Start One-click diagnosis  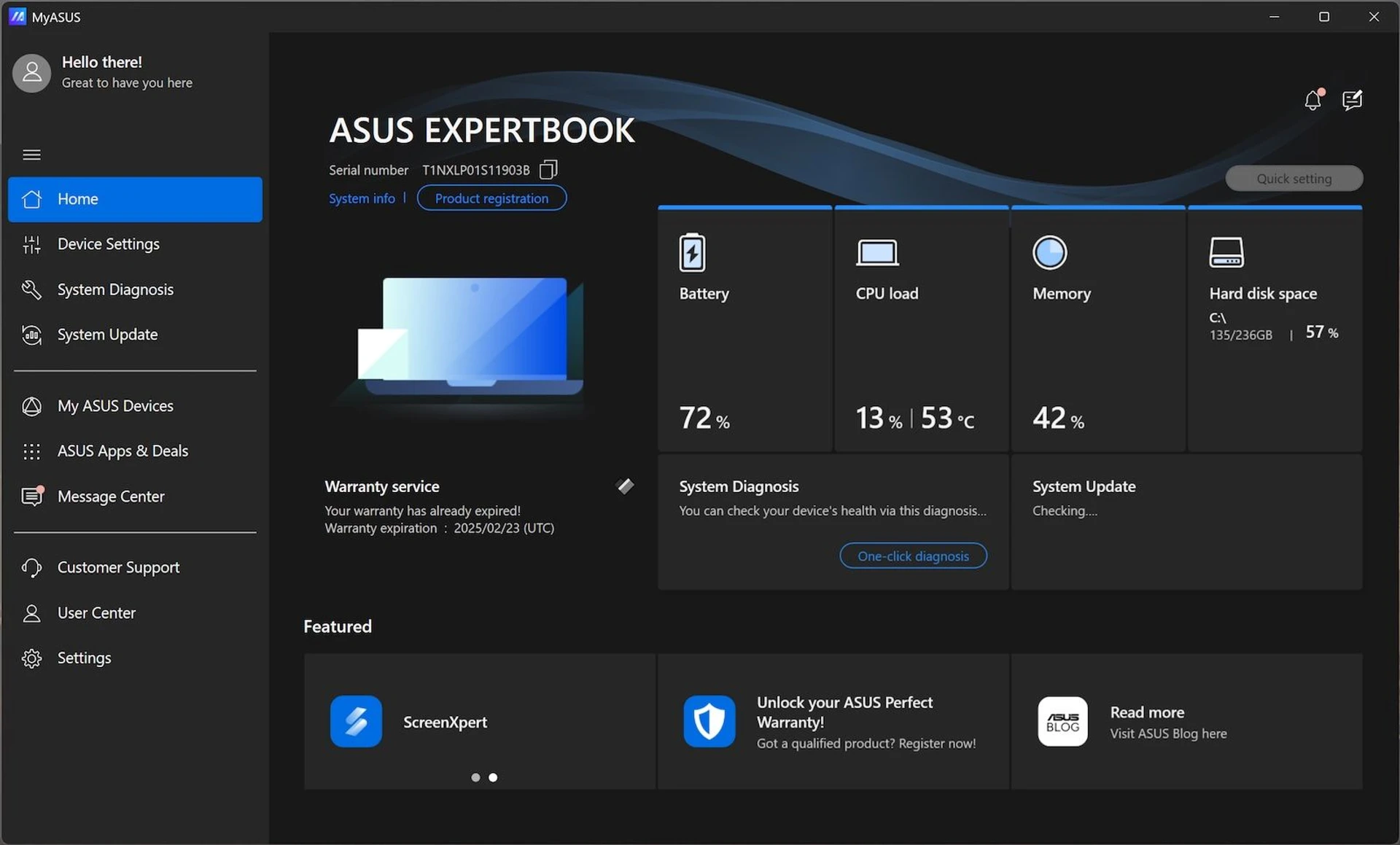pos(913,556)
